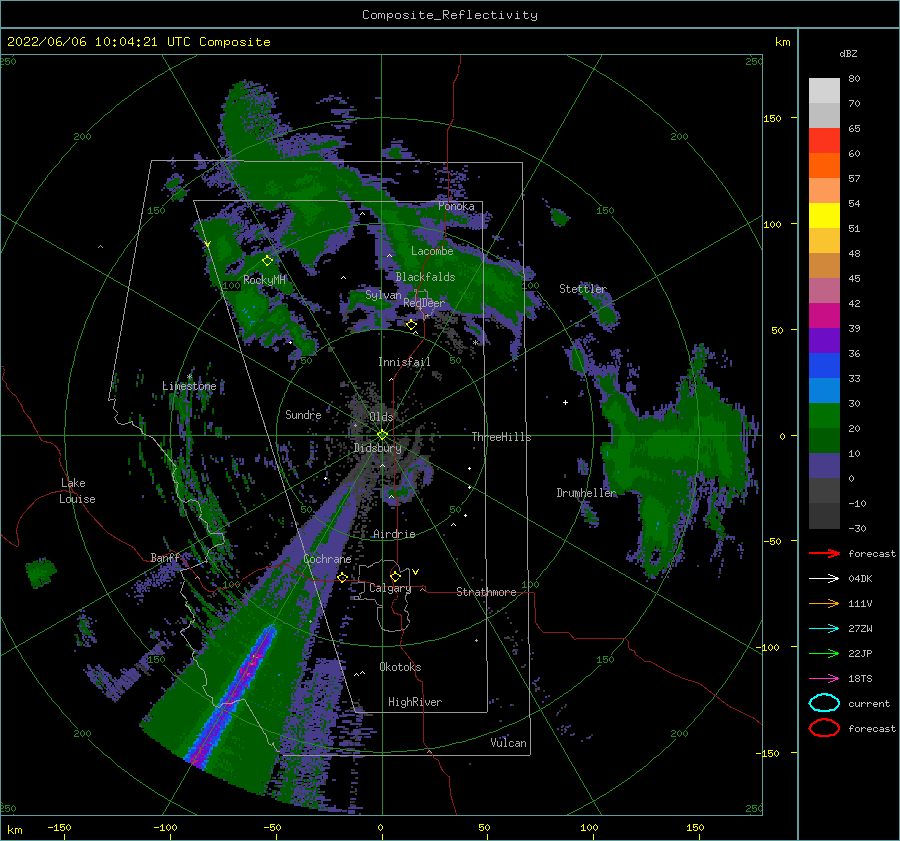The height and width of the screenshot is (841, 900).
Task: Pick the purple 0-10 dBZ color swatch
Action: 824,466
